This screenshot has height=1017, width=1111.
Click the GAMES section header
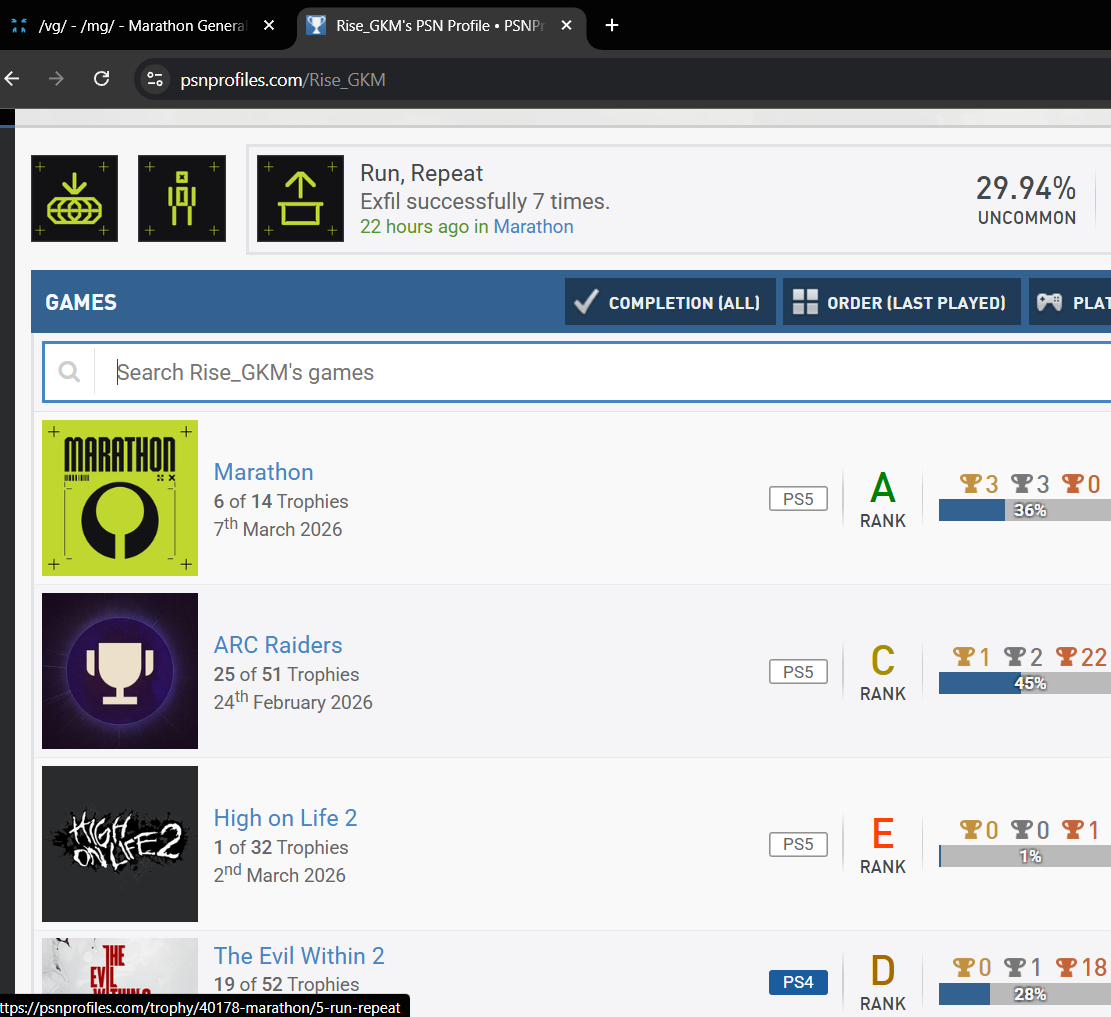81,303
